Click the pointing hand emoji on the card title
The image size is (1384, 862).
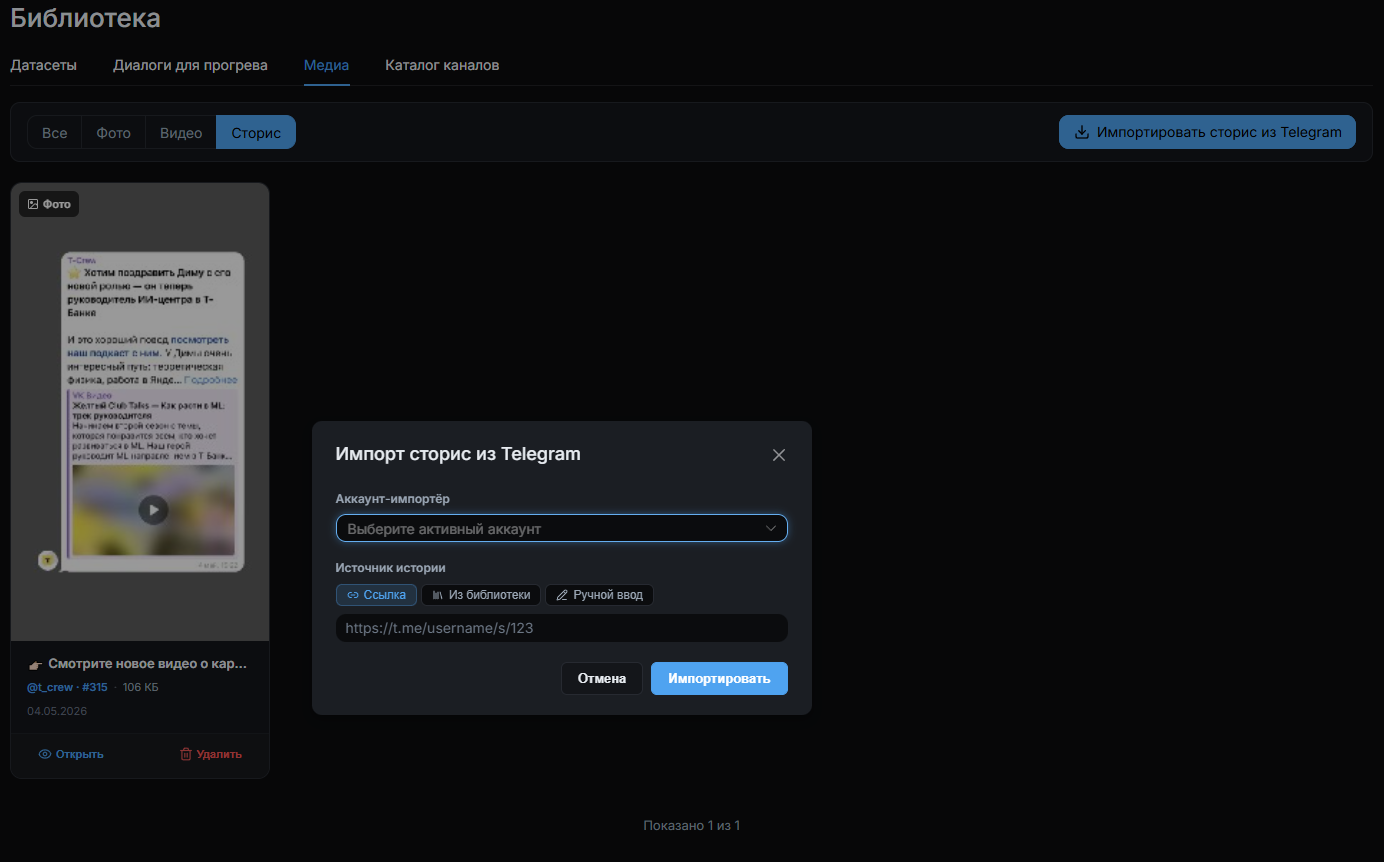click(35, 663)
